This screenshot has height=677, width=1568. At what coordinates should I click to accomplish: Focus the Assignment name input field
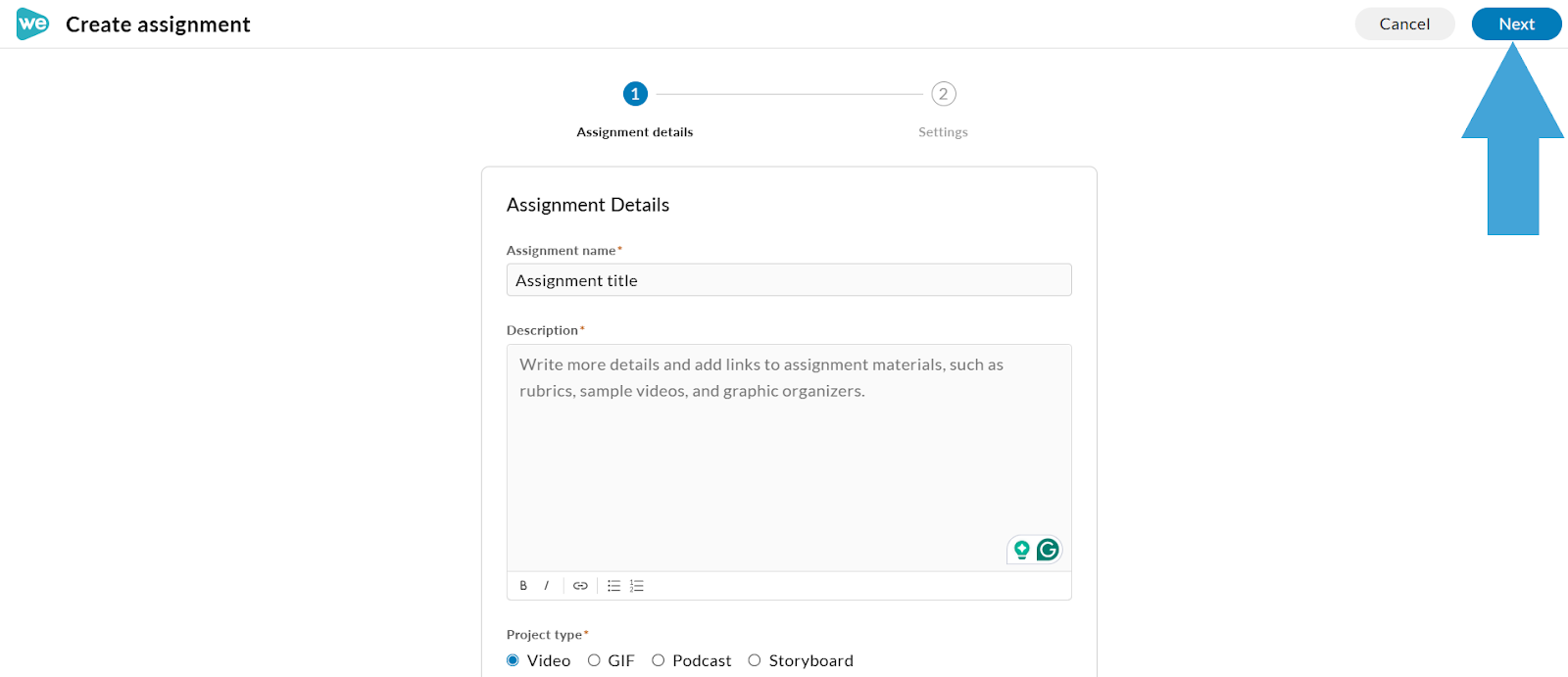point(789,280)
